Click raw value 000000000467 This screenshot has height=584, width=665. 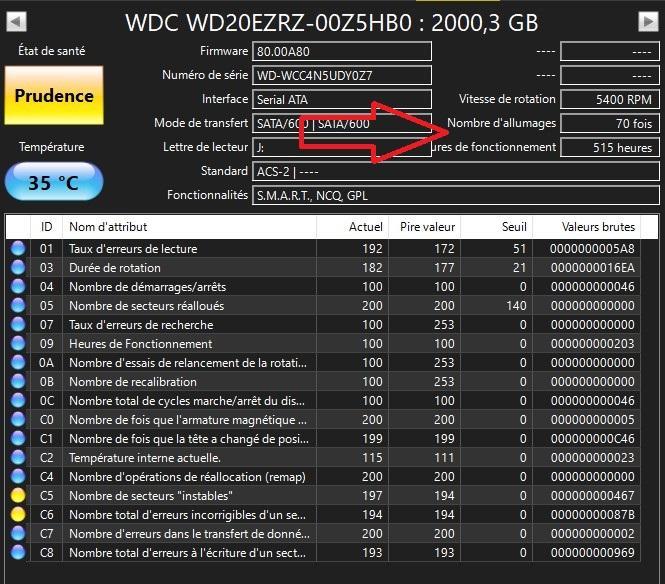click(x=592, y=495)
